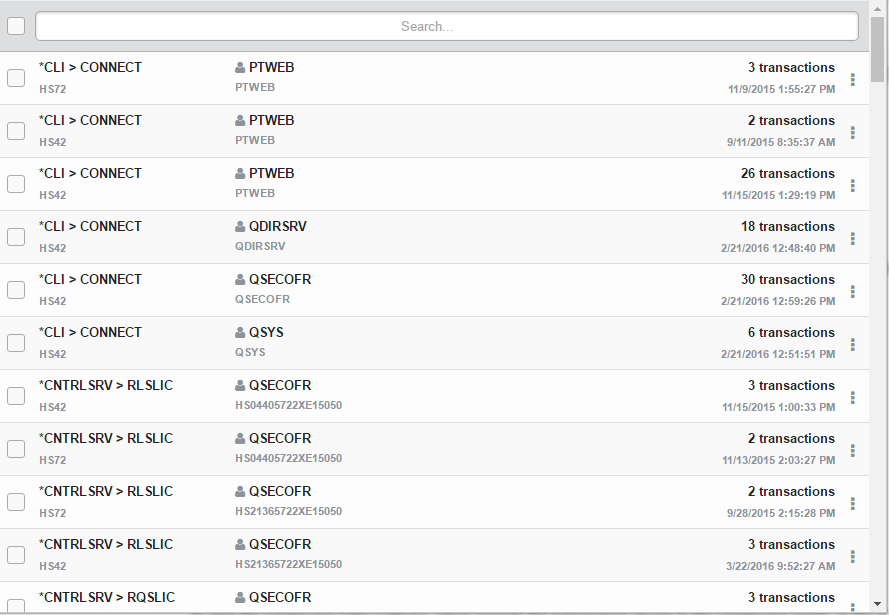This screenshot has width=889, height=615.
Task: Click user icon beside QSYS
Action: pyautogui.click(x=240, y=333)
